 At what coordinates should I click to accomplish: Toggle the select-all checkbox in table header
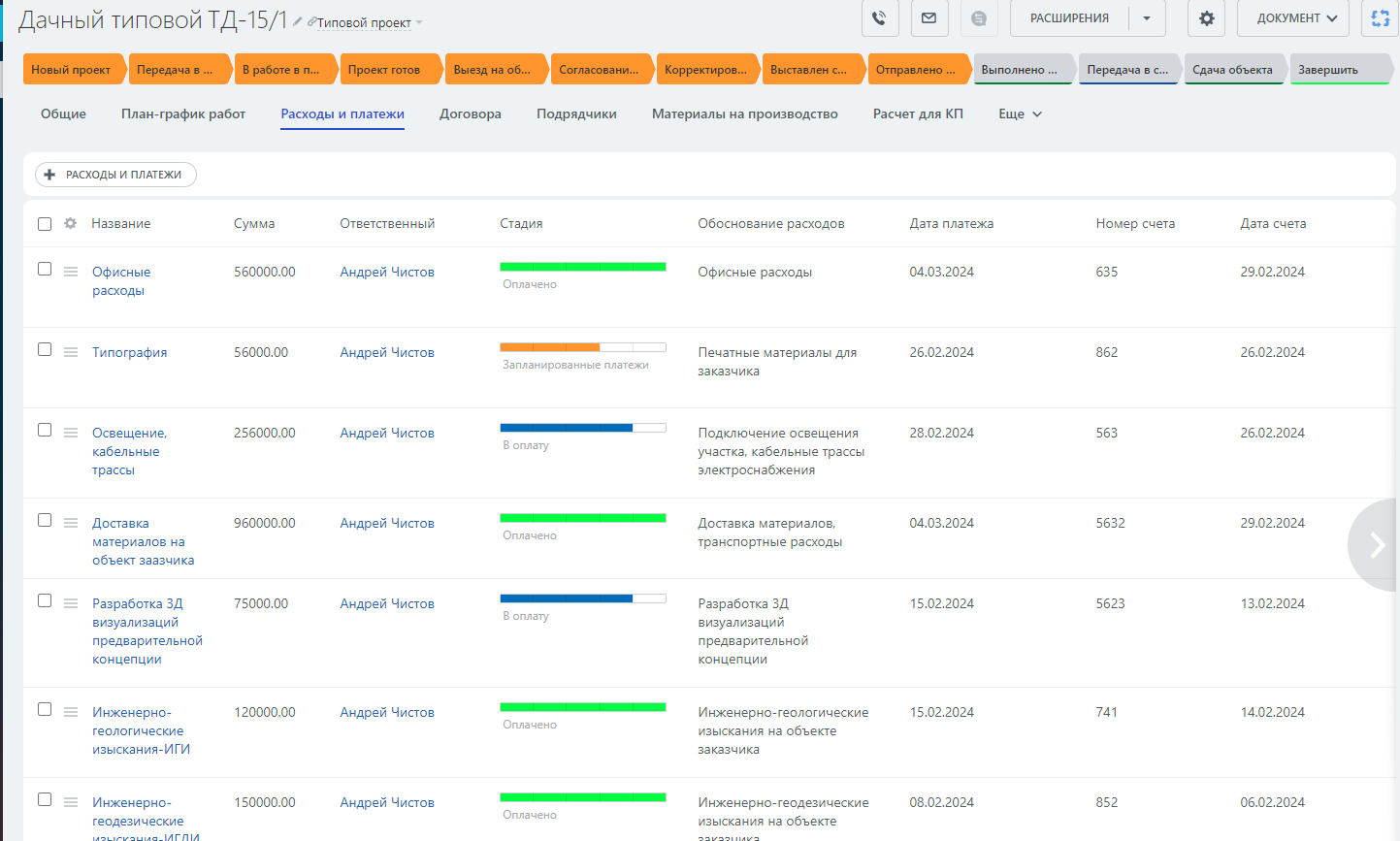coord(45,224)
